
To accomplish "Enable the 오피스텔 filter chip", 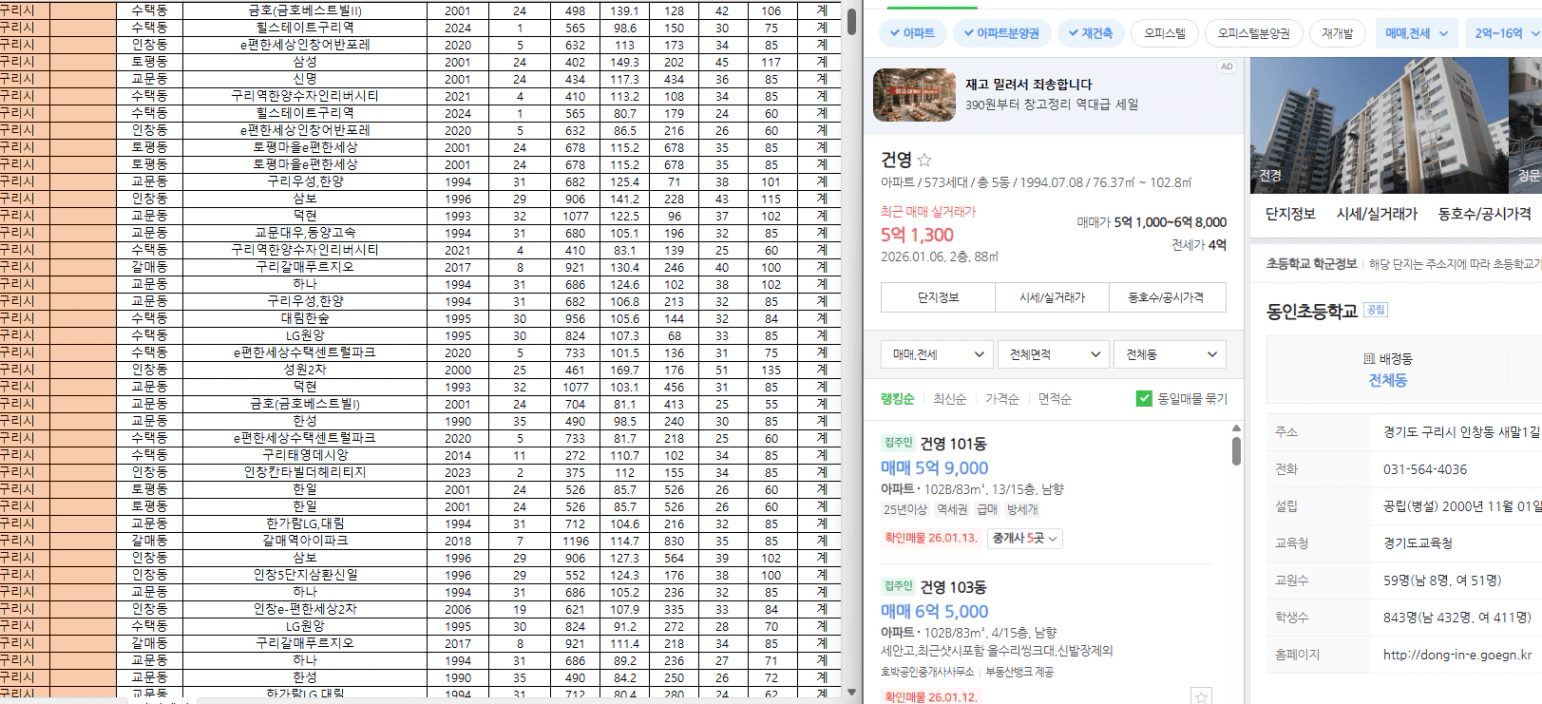I will 1165,34.
